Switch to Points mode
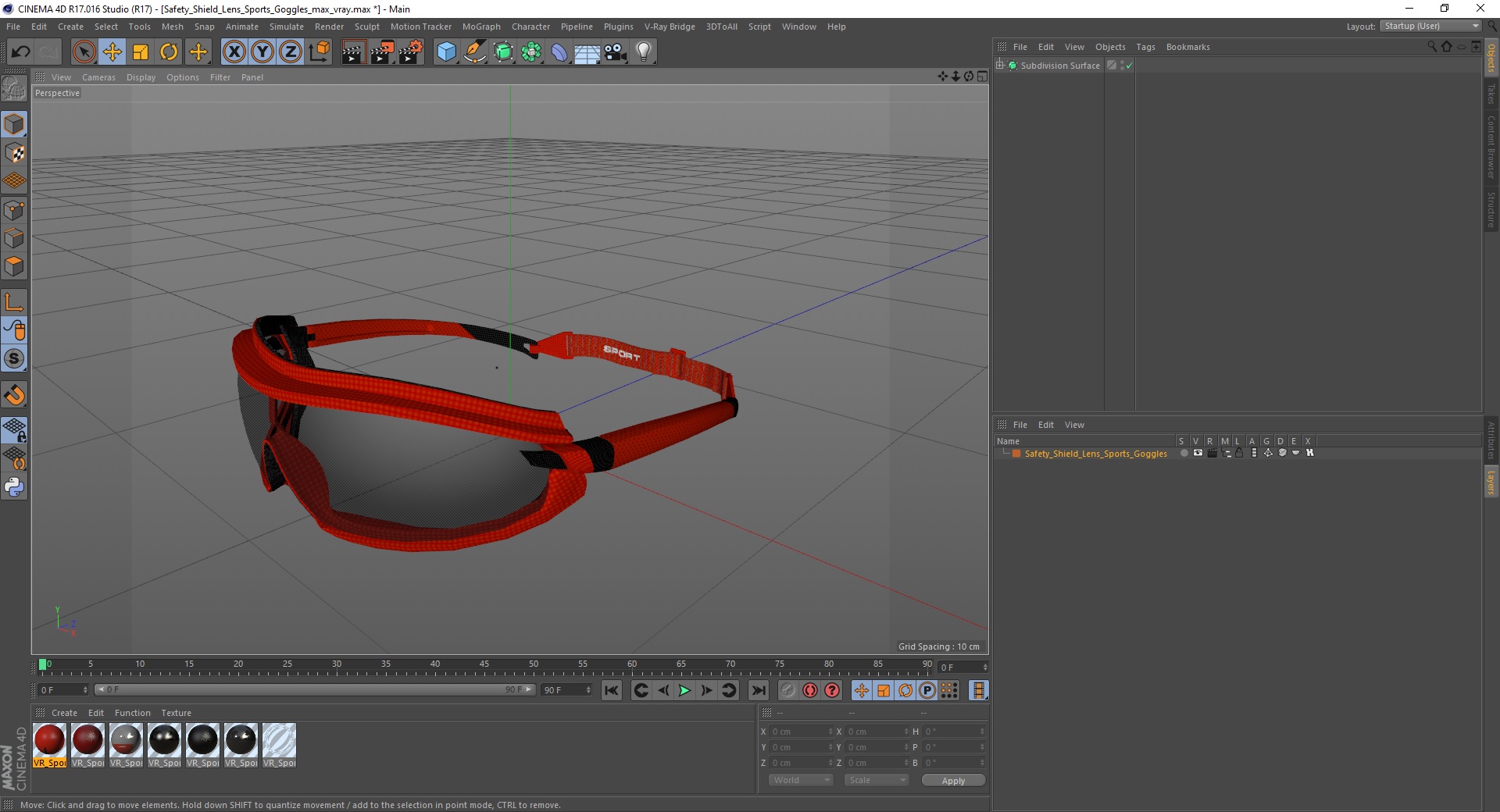 pos(14,210)
